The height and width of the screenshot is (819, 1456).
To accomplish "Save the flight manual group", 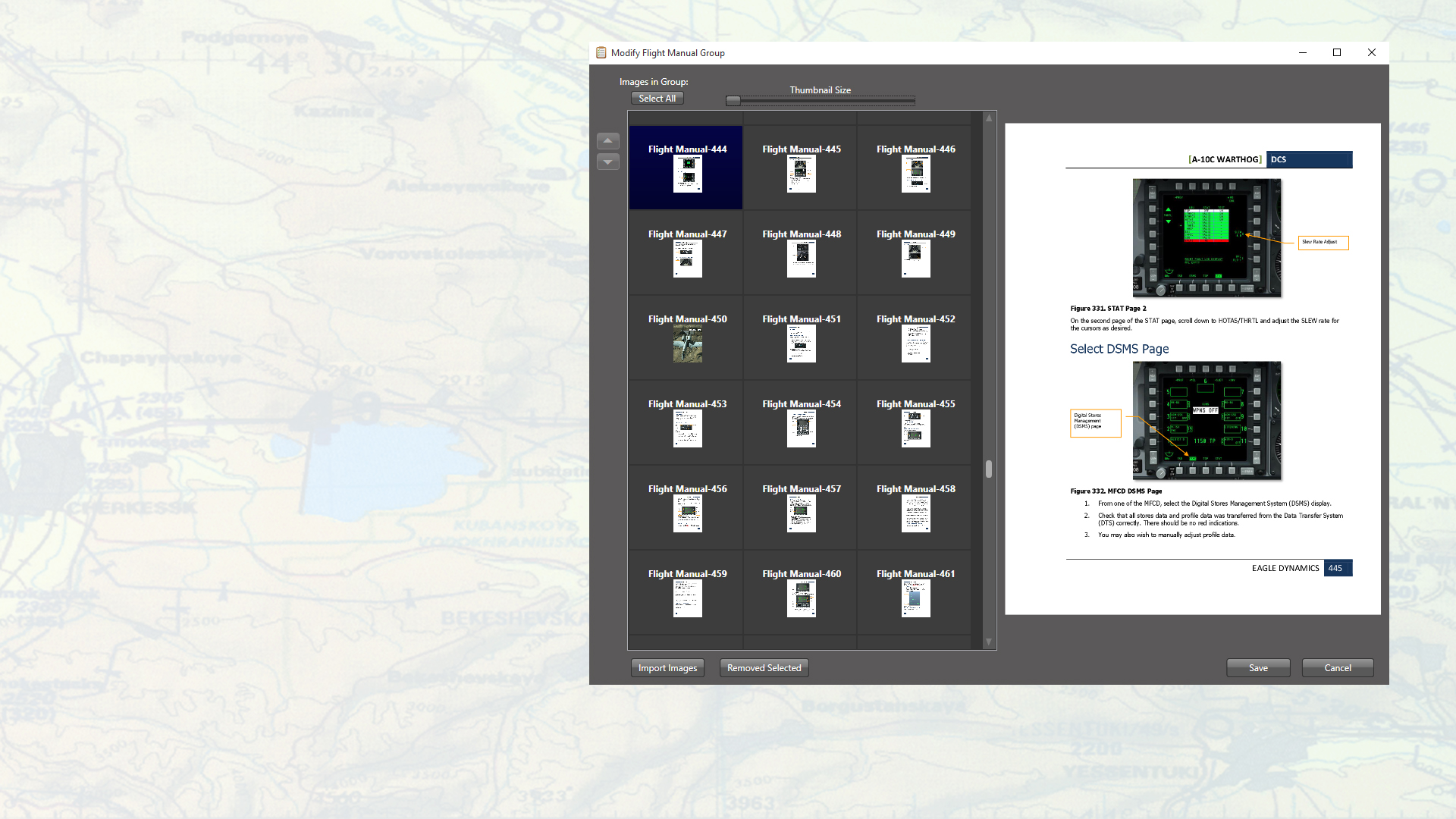I will [1257, 667].
